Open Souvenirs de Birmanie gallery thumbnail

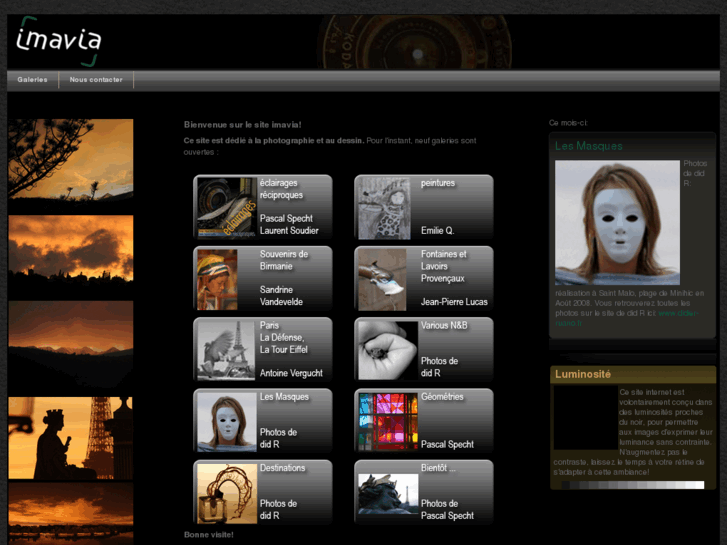point(217,279)
